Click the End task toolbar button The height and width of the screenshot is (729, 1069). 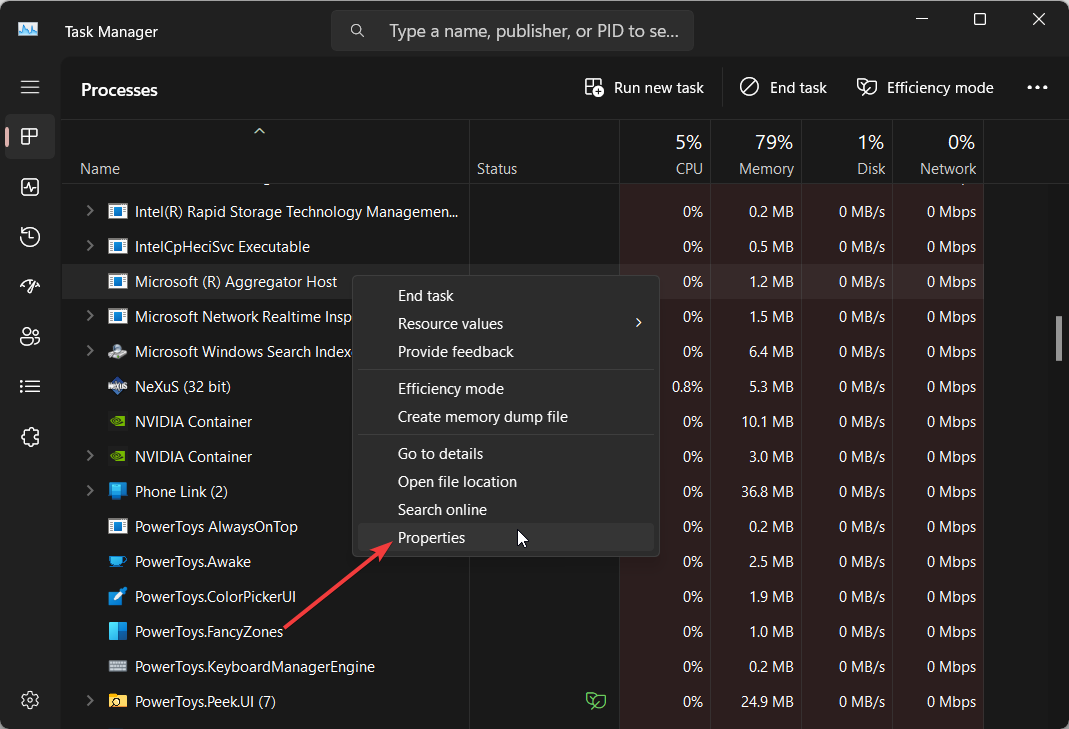[783, 87]
